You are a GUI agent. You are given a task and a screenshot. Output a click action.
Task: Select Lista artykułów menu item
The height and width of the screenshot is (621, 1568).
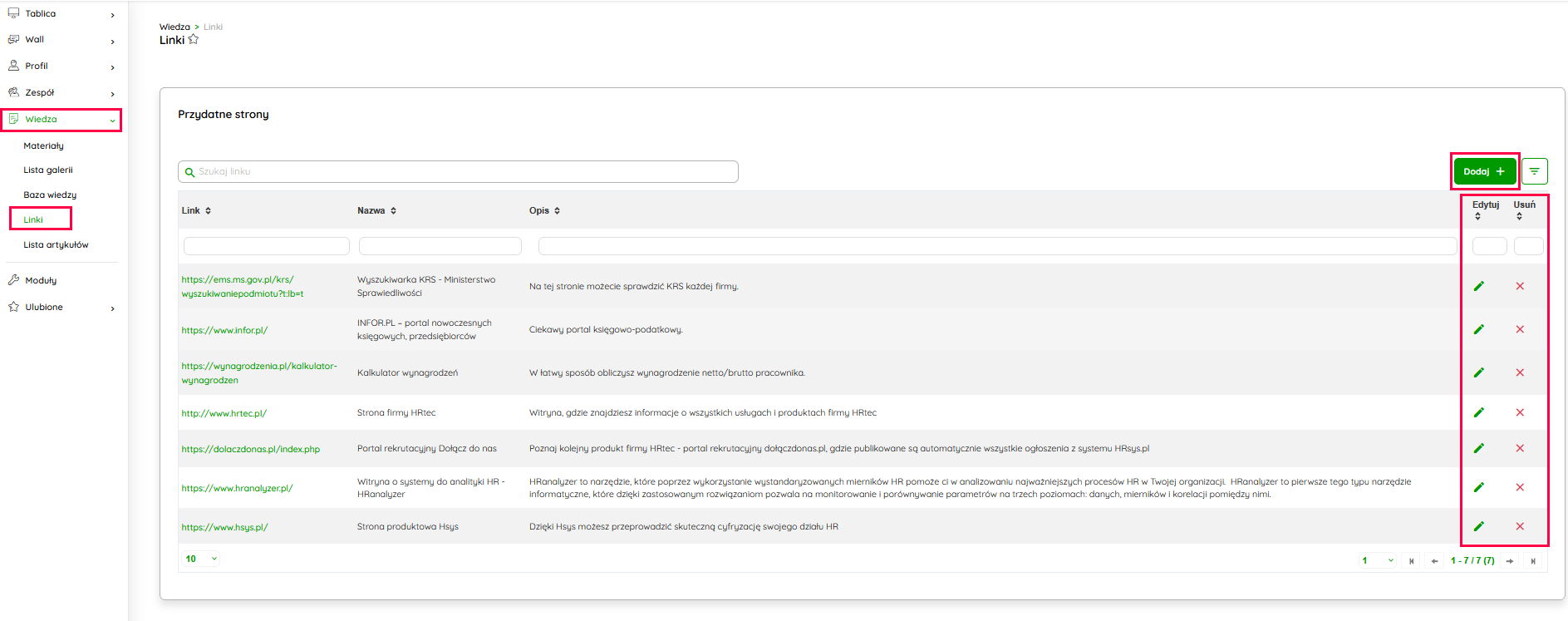(56, 245)
